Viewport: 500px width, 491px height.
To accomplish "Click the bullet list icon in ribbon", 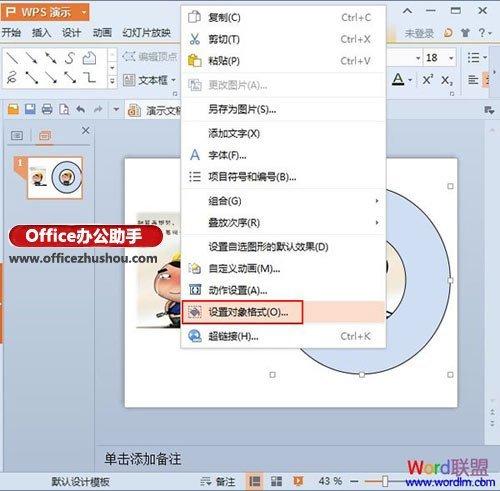I will click(x=474, y=58).
